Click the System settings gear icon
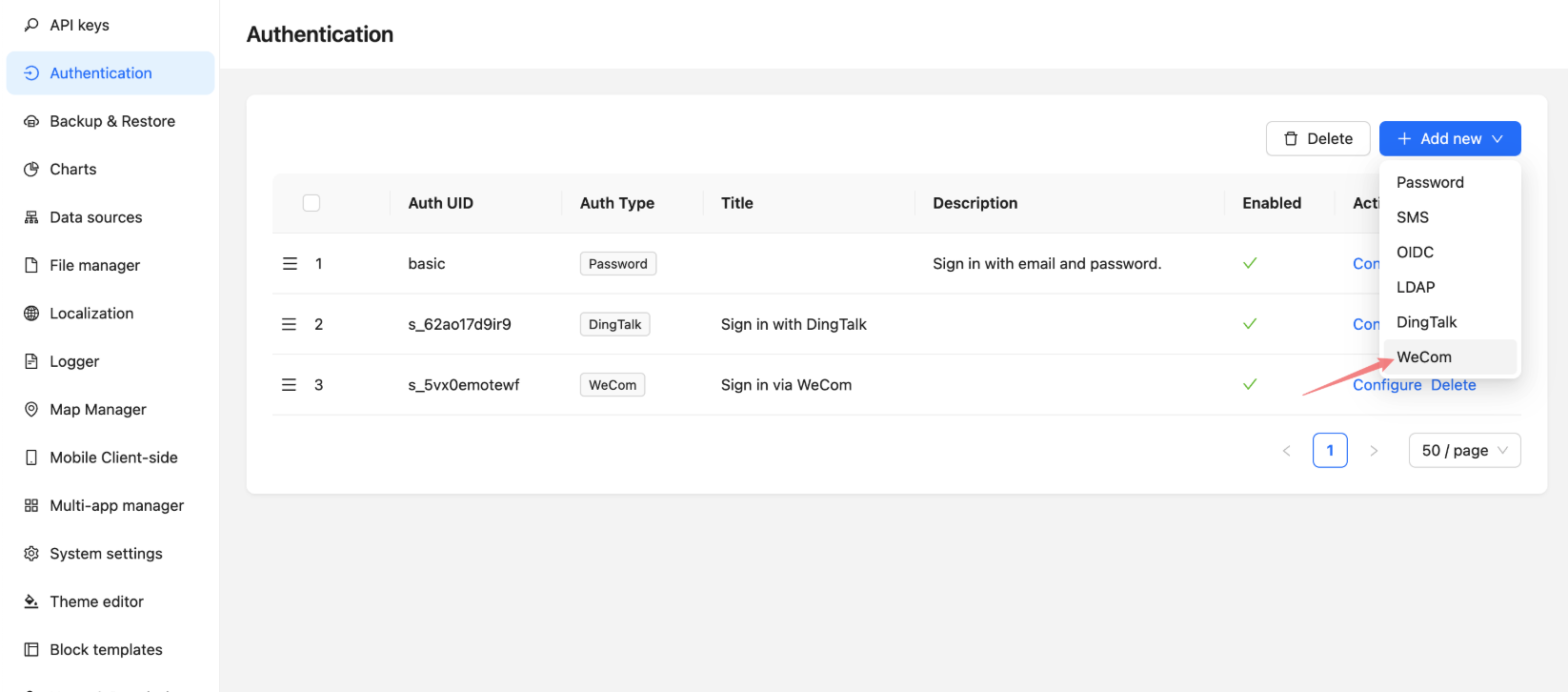This screenshot has height=692, width=1568. [31, 554]
